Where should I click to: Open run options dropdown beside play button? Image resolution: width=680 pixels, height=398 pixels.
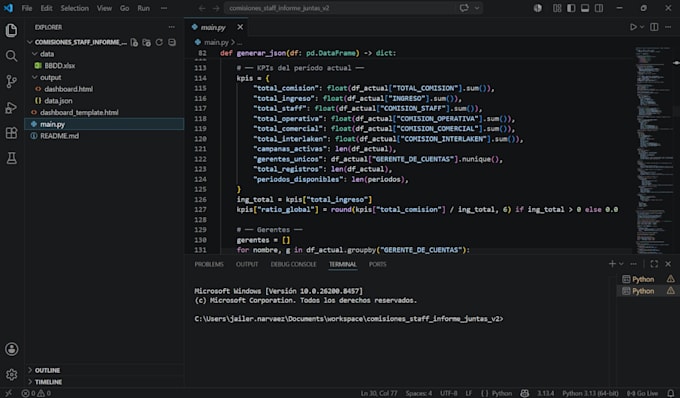642,27
